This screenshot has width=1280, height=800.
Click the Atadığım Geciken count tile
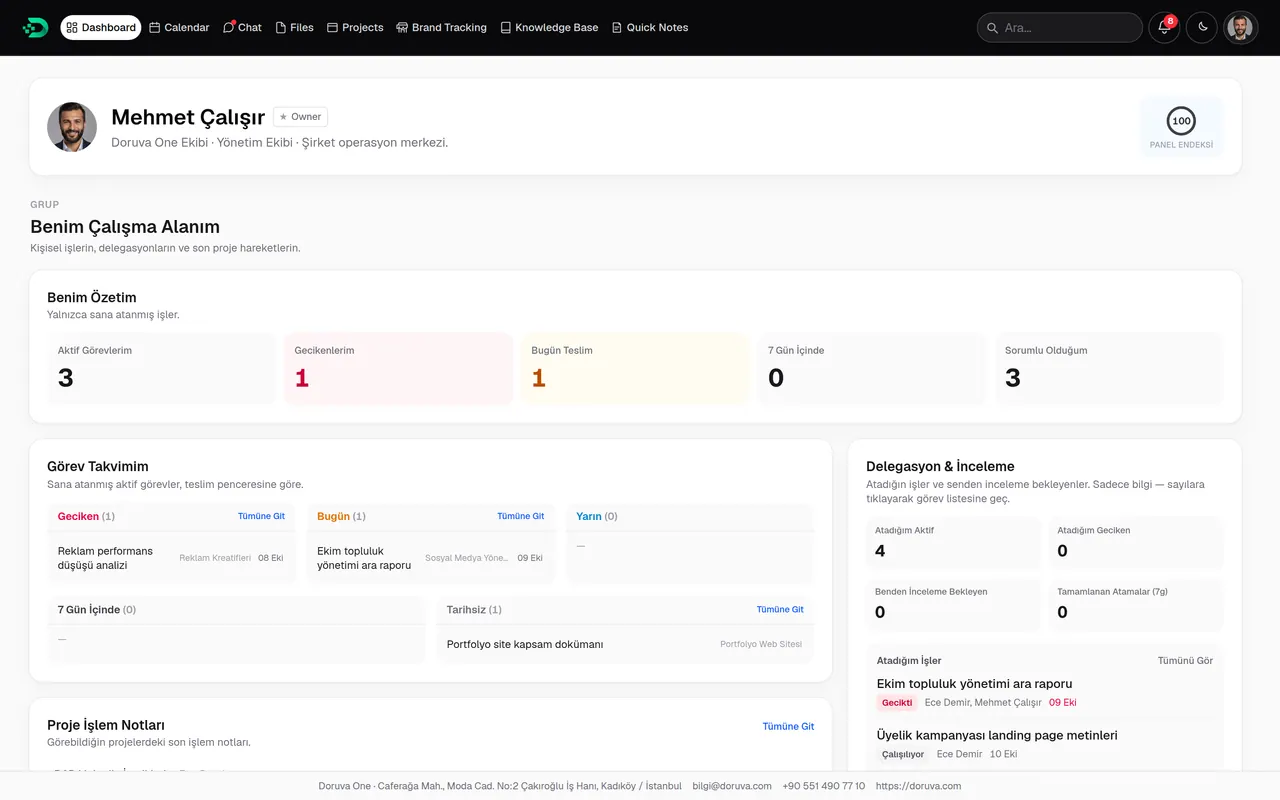click(1136, 542)
